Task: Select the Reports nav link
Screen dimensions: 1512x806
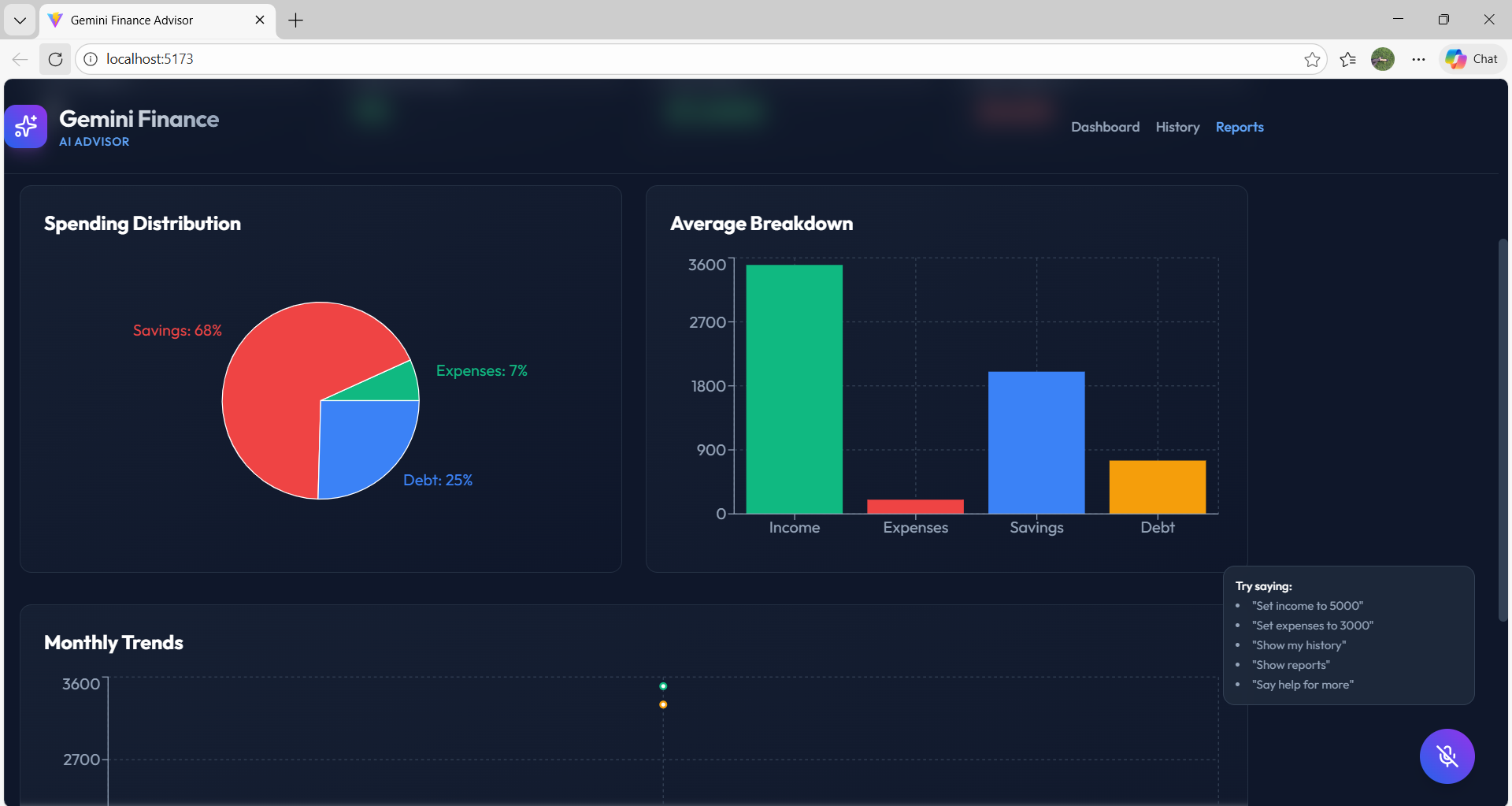Action: pos(1240,127)
